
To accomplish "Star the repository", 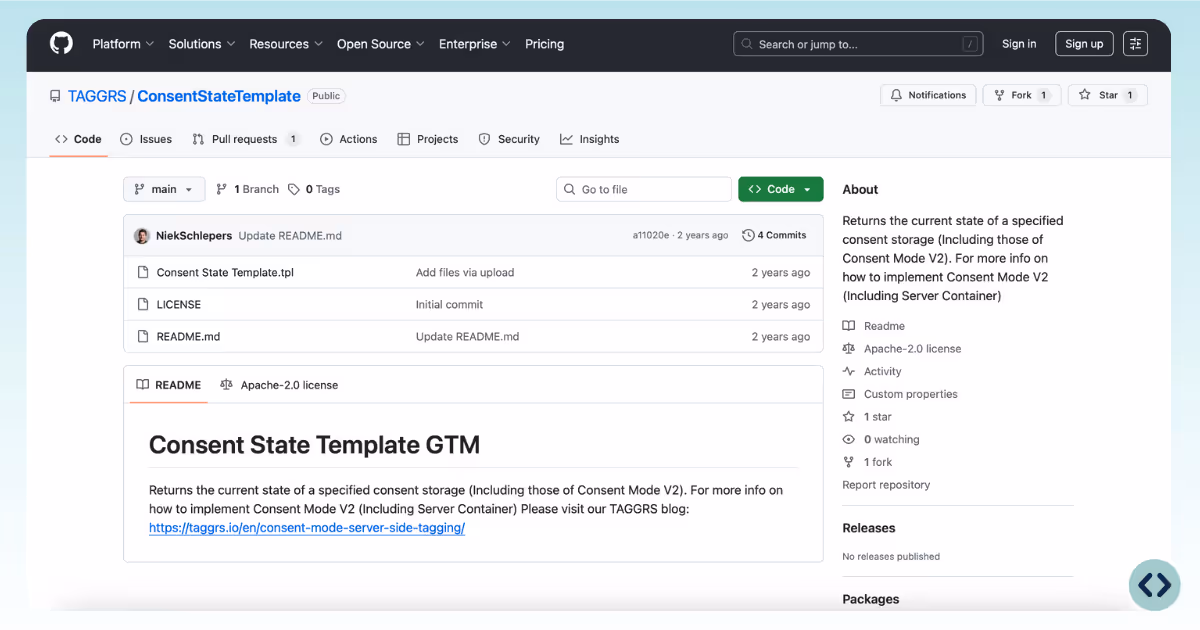I will point(1108,95).
